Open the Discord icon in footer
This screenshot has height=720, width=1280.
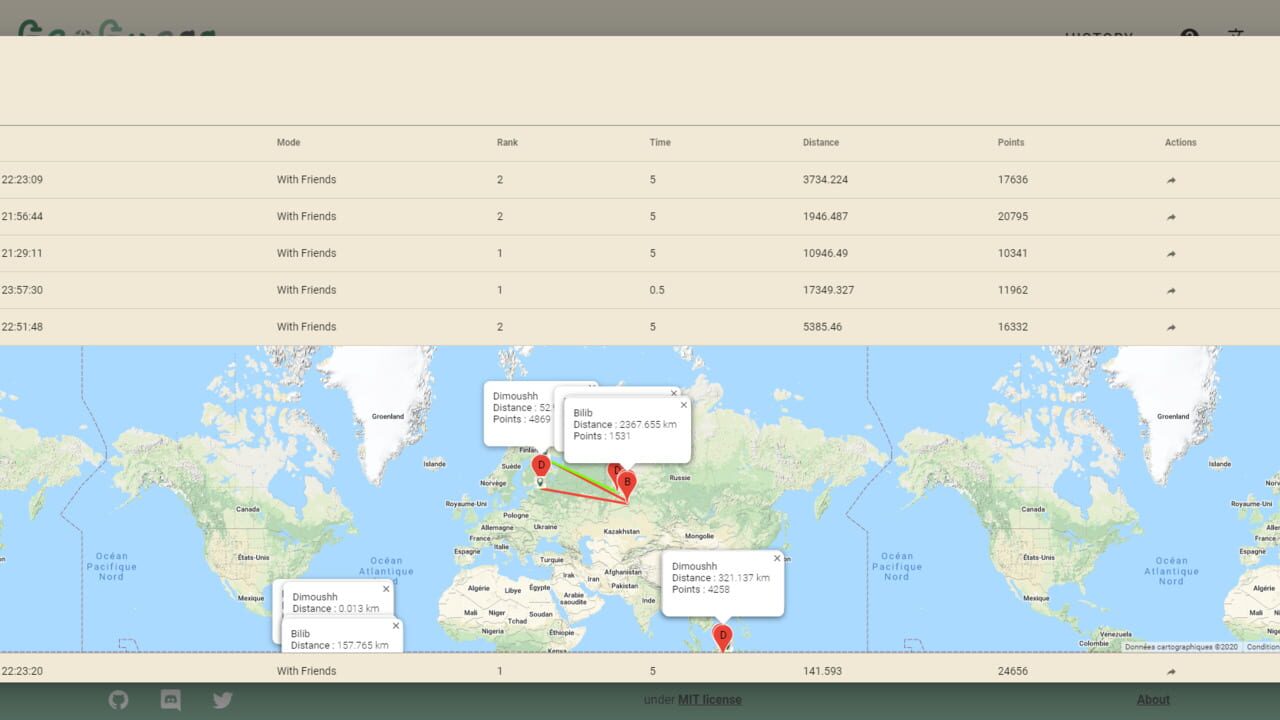pyautogui.click(x=171, y=700)
